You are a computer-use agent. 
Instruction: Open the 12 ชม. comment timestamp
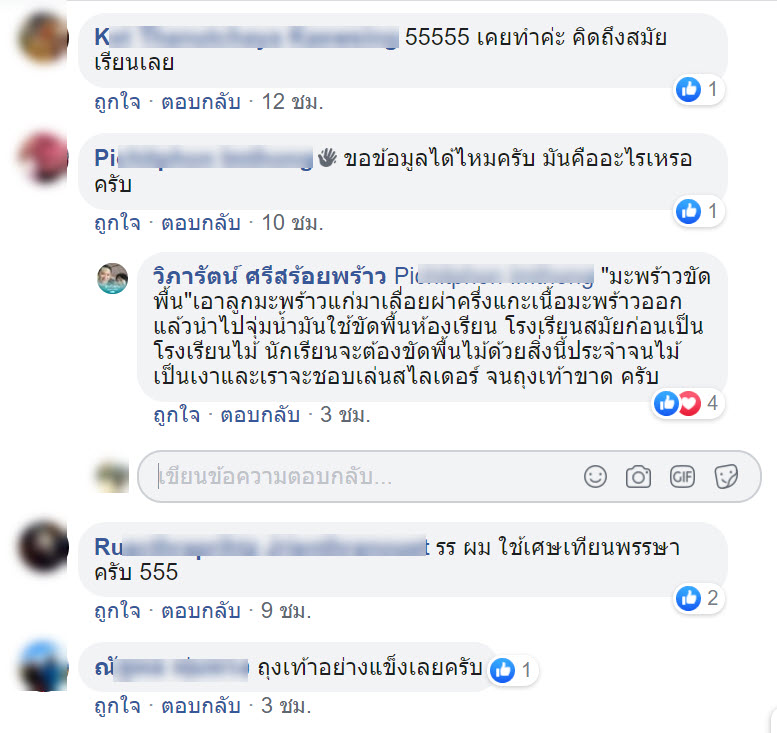pyautogui.click(x=292, y=102)
